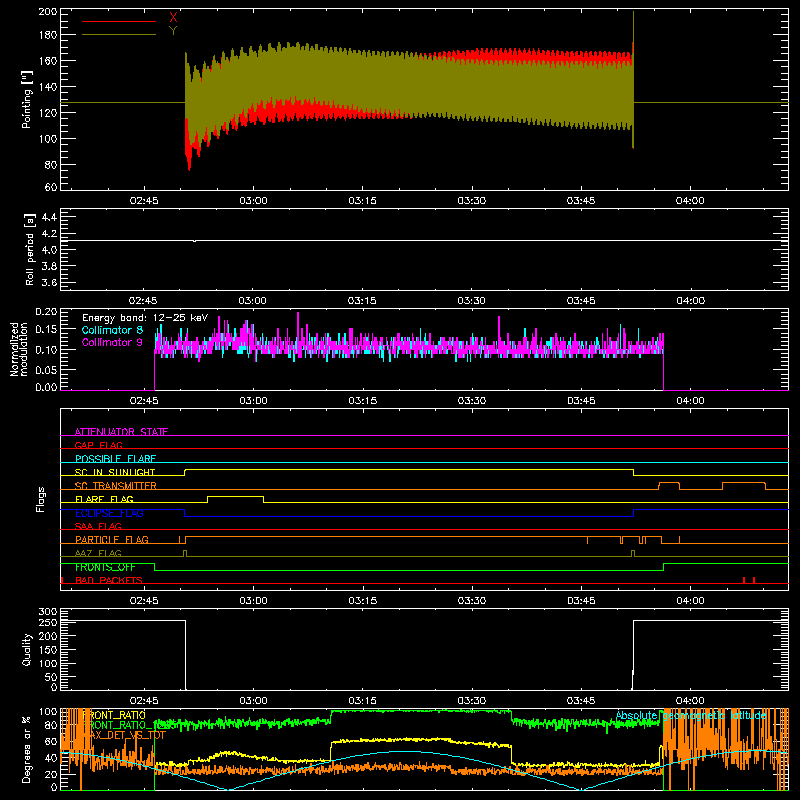The width and height of the screenshot is (800, 800).
Task: Click the 'Energy band: 12-25 keV' annotation
Action: 145,318
